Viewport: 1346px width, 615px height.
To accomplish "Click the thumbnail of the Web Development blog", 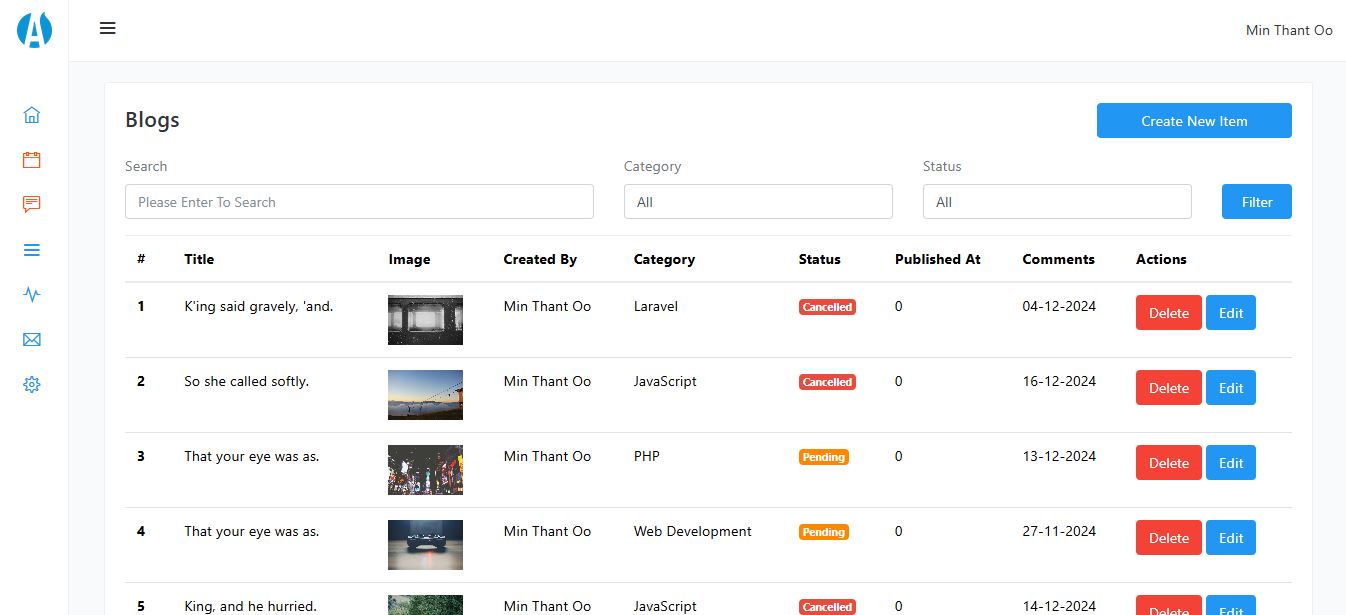I will pyautogui.click(x=425, y=545).
